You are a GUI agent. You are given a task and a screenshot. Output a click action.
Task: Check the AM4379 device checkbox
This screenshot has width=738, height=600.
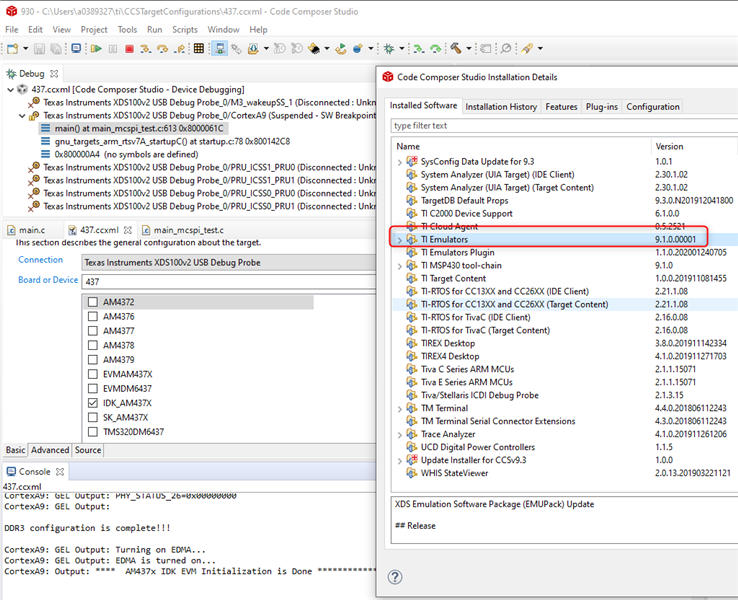93,360
